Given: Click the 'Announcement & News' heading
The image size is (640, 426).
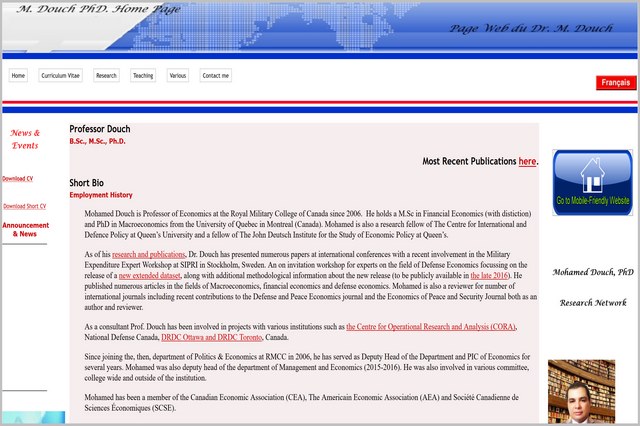Looking at the screenshot, I should [25, 229].
